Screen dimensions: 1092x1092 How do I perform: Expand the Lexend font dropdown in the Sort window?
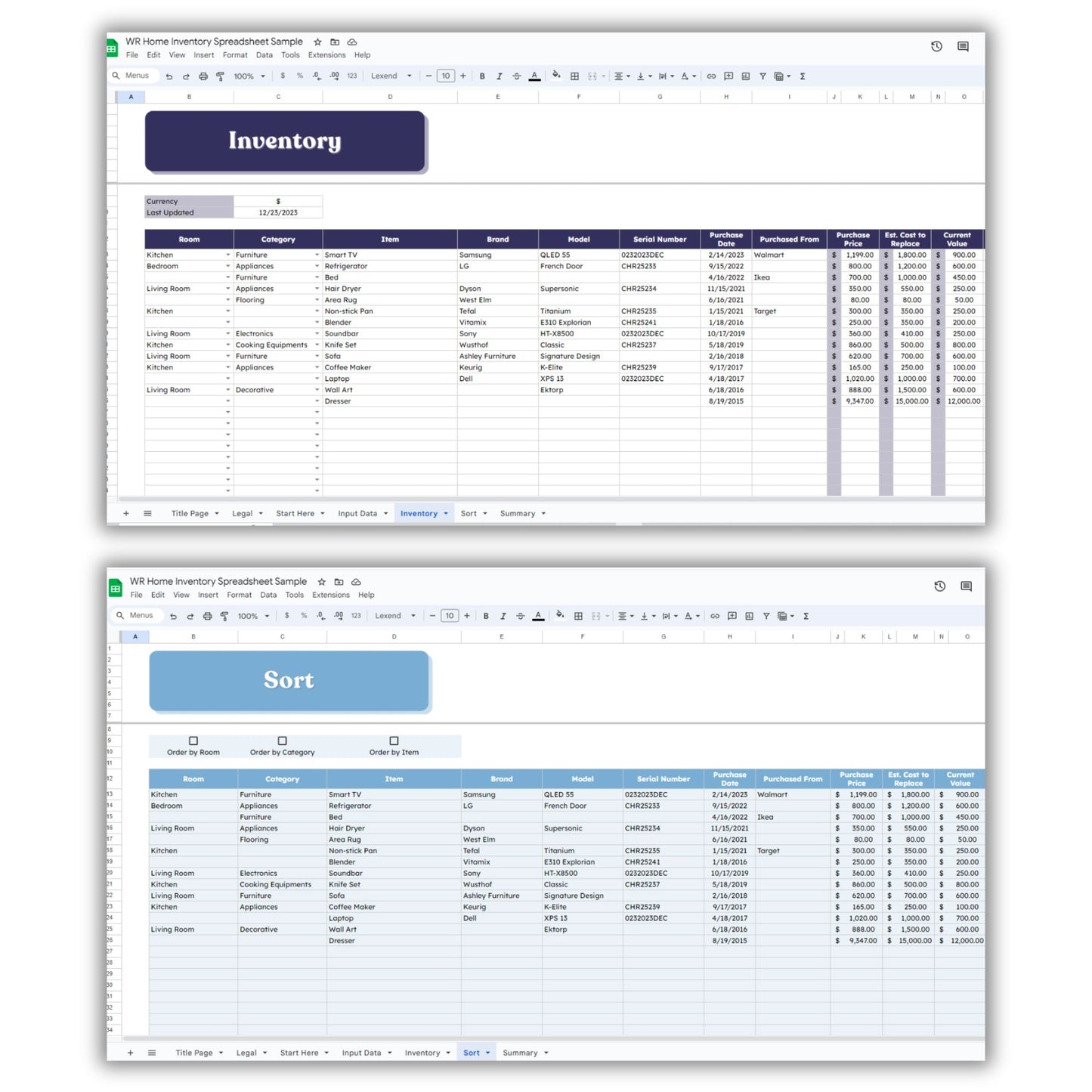click(x=394, y=616)
